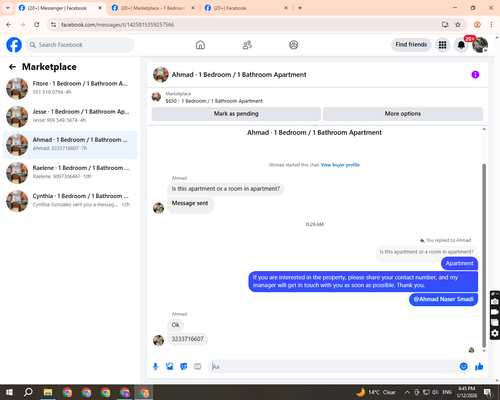Open File Explorer from taskbar
This screenshot has height=400, width=500.
[48, 392]
